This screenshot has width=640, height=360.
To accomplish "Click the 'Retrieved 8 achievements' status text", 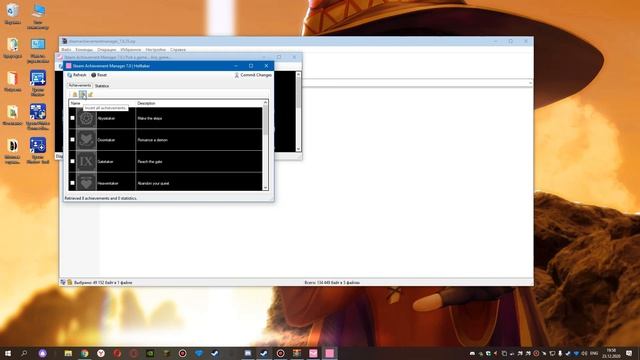I will coord(100,198).
